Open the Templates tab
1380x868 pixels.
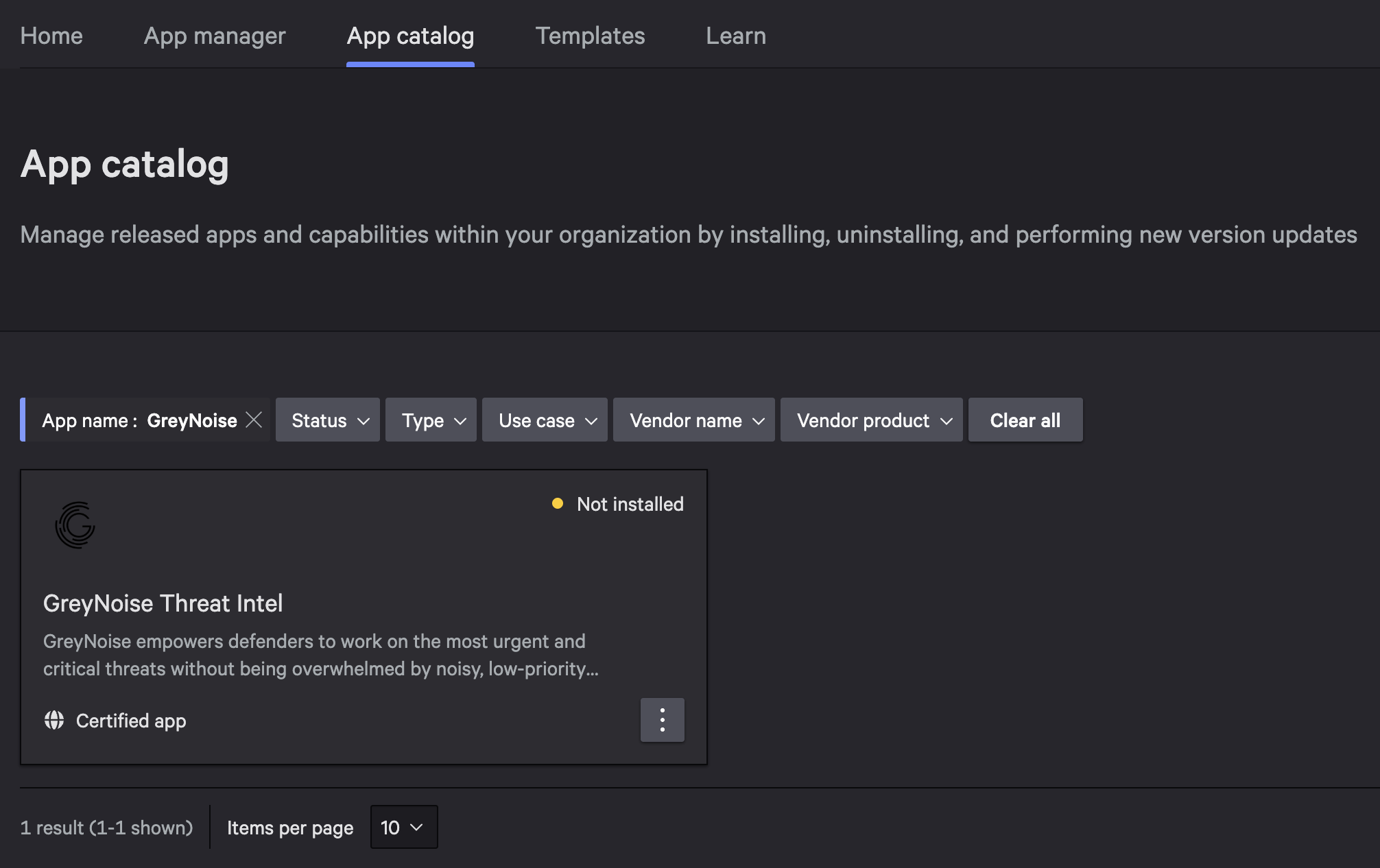[590, 36]
